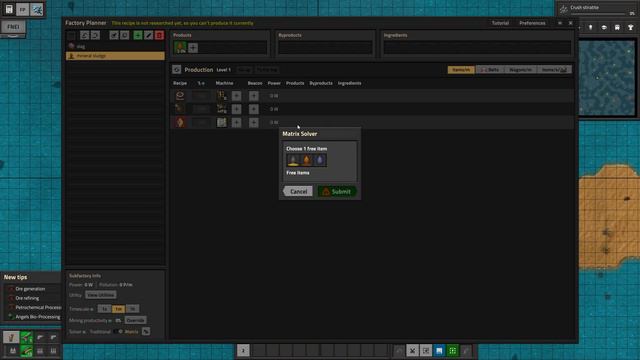Switch view to Items/m

(461, 70)
